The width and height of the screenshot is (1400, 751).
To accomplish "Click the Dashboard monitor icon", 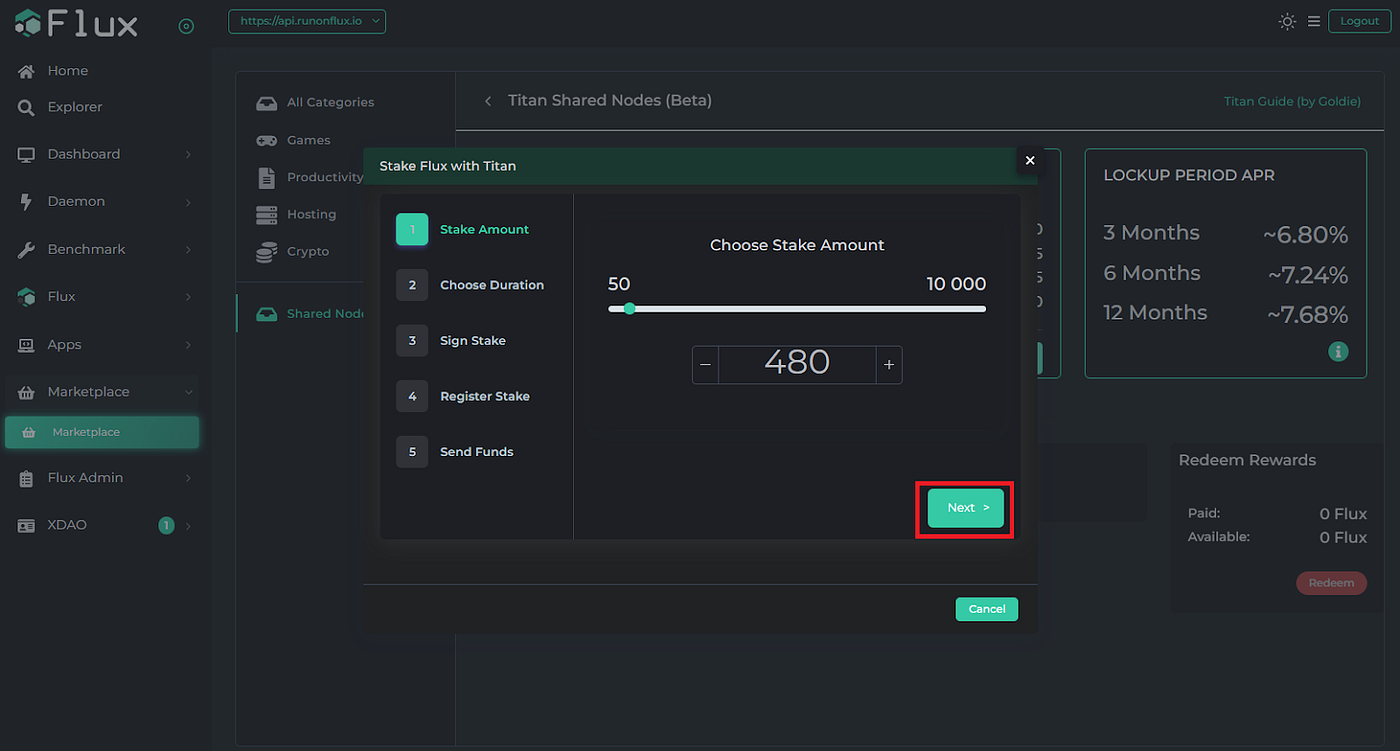I will point(26,154).
